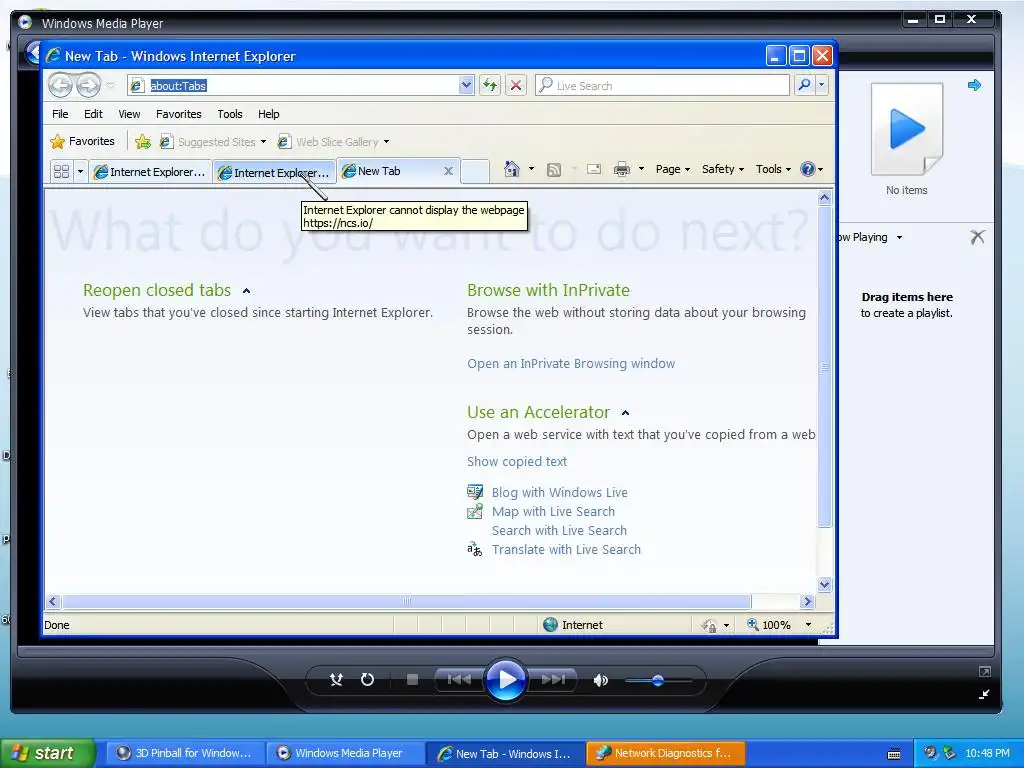Open the address bar history dropdown
The image size is (1024, 768).
[466, 85]
